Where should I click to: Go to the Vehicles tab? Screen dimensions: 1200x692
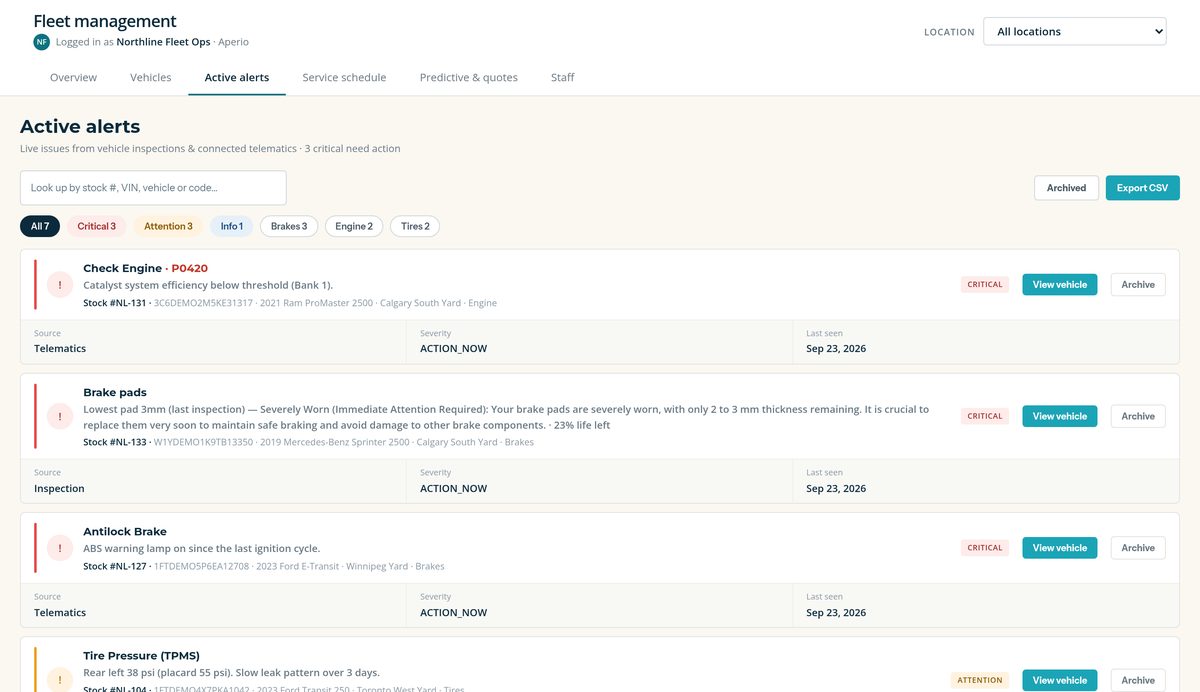pos(151,77)
